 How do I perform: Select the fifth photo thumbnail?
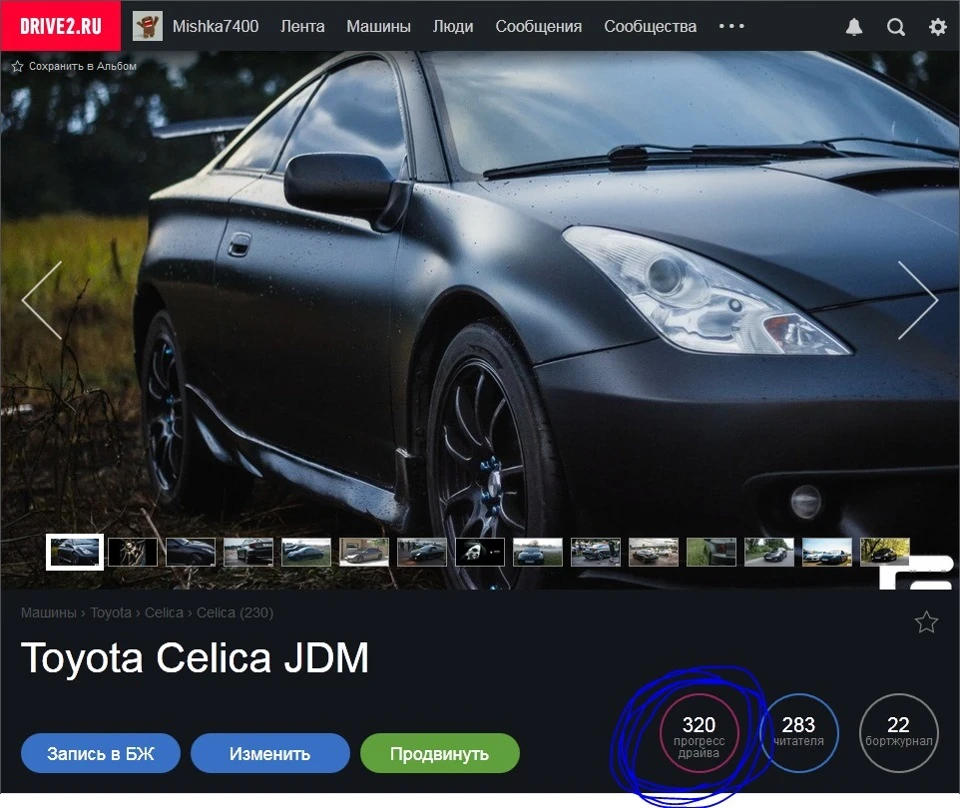[306, 552]
